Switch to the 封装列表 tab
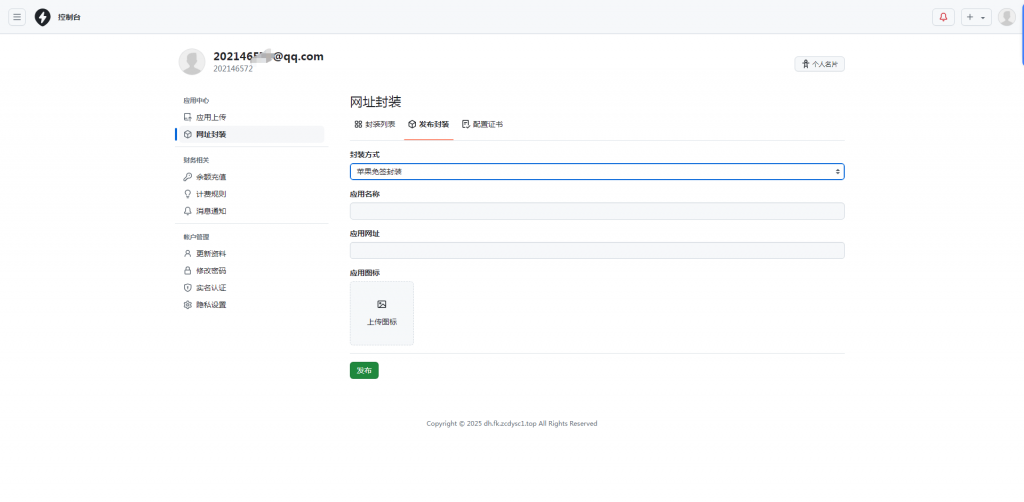 [375, 124]
